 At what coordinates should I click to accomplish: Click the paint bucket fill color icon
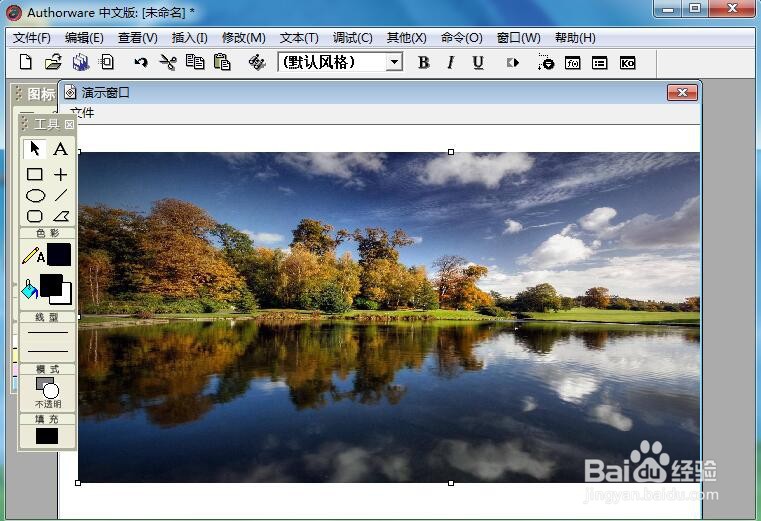30,289
